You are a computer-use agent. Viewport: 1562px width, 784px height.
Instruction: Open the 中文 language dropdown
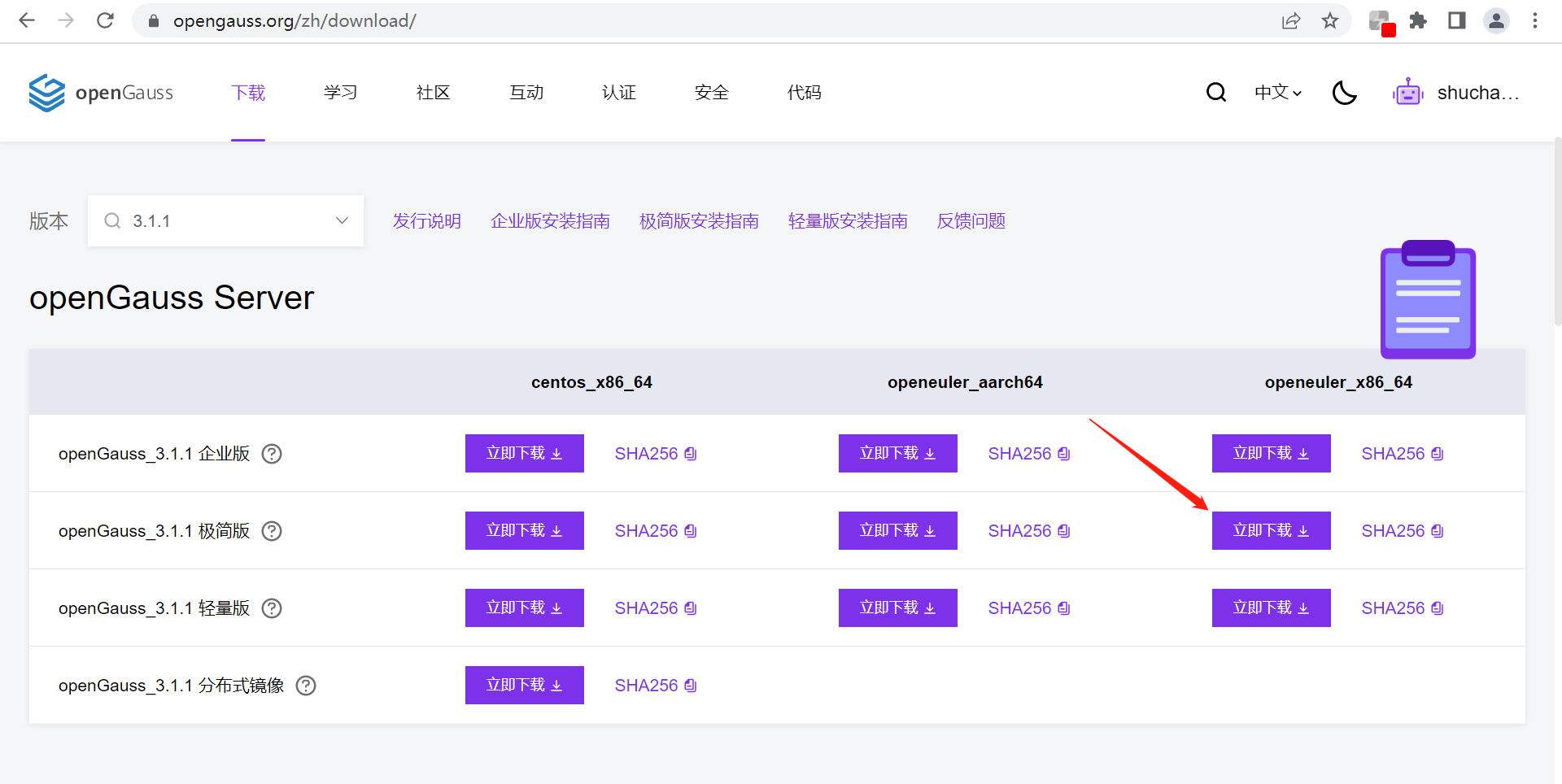click(x=1277, y=93)
